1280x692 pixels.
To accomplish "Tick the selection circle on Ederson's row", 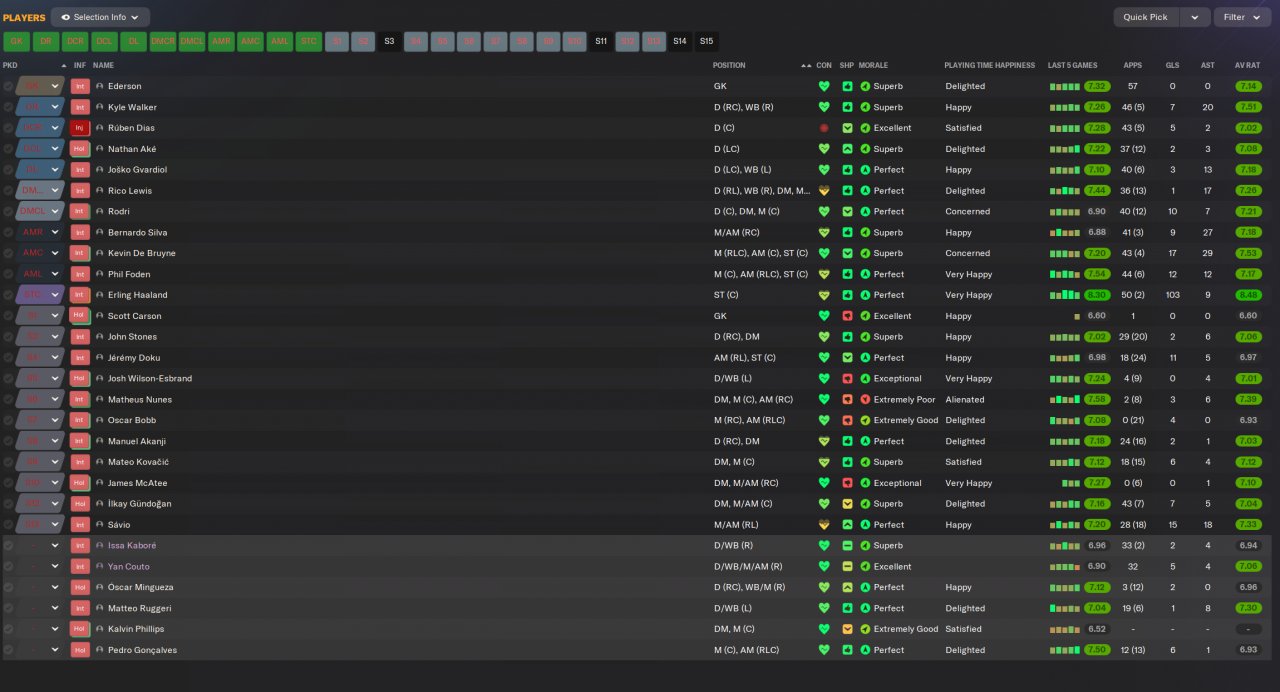I will (8, 87).
